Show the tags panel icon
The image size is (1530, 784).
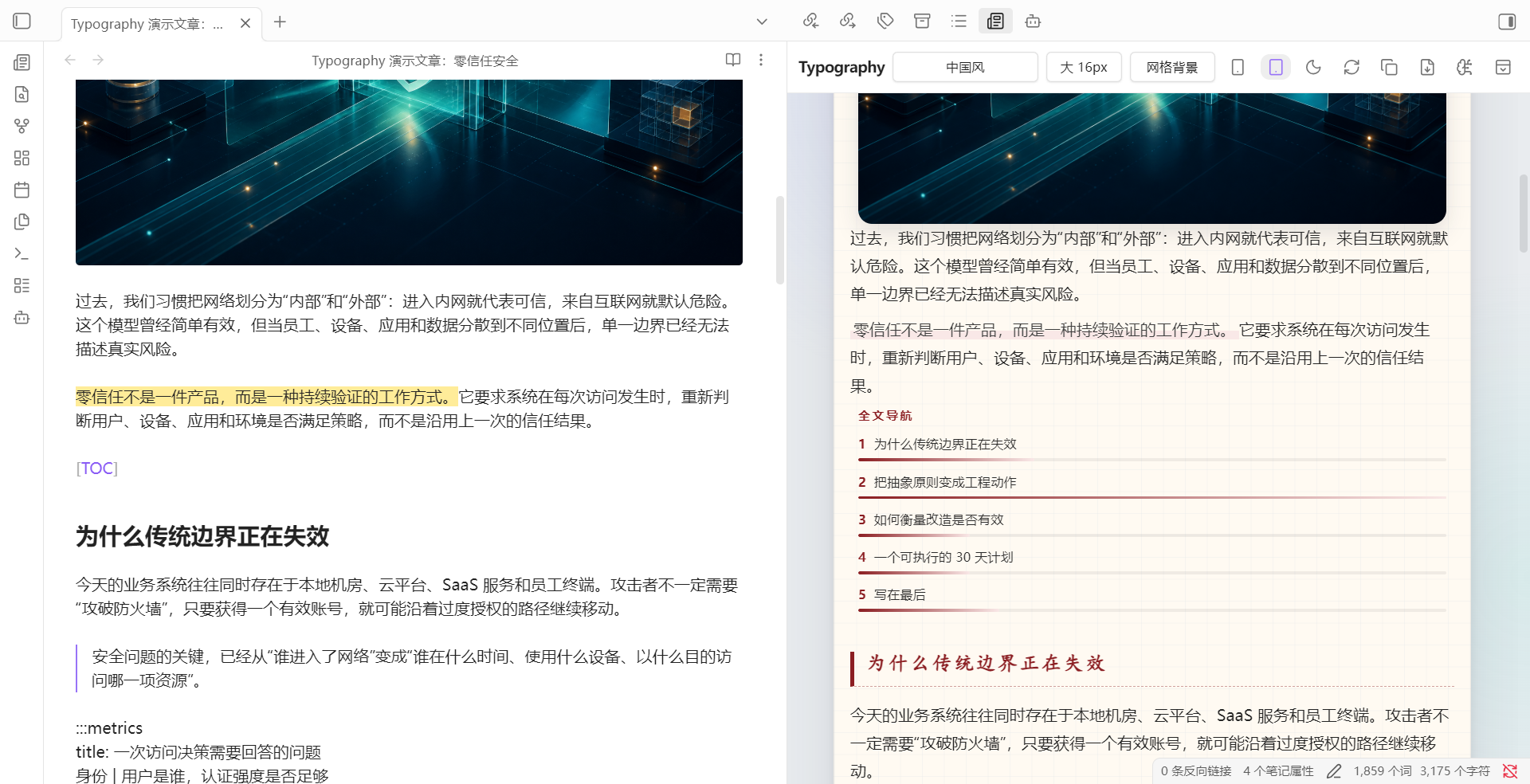(x=885, y=22)
